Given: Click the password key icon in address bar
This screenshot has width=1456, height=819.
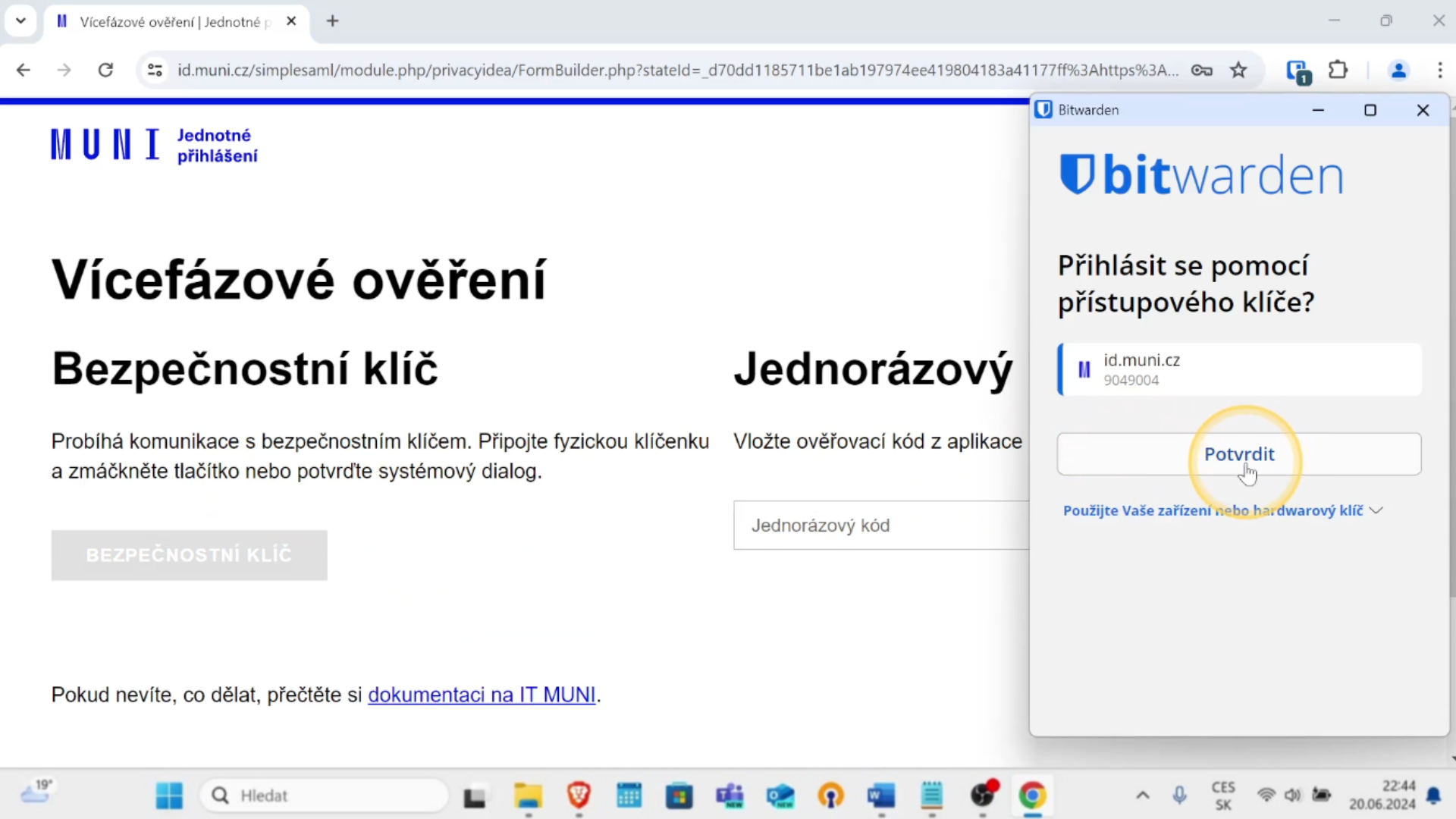Looking at the screenshot, I should pyautogui.click(x=1201, y=71).
